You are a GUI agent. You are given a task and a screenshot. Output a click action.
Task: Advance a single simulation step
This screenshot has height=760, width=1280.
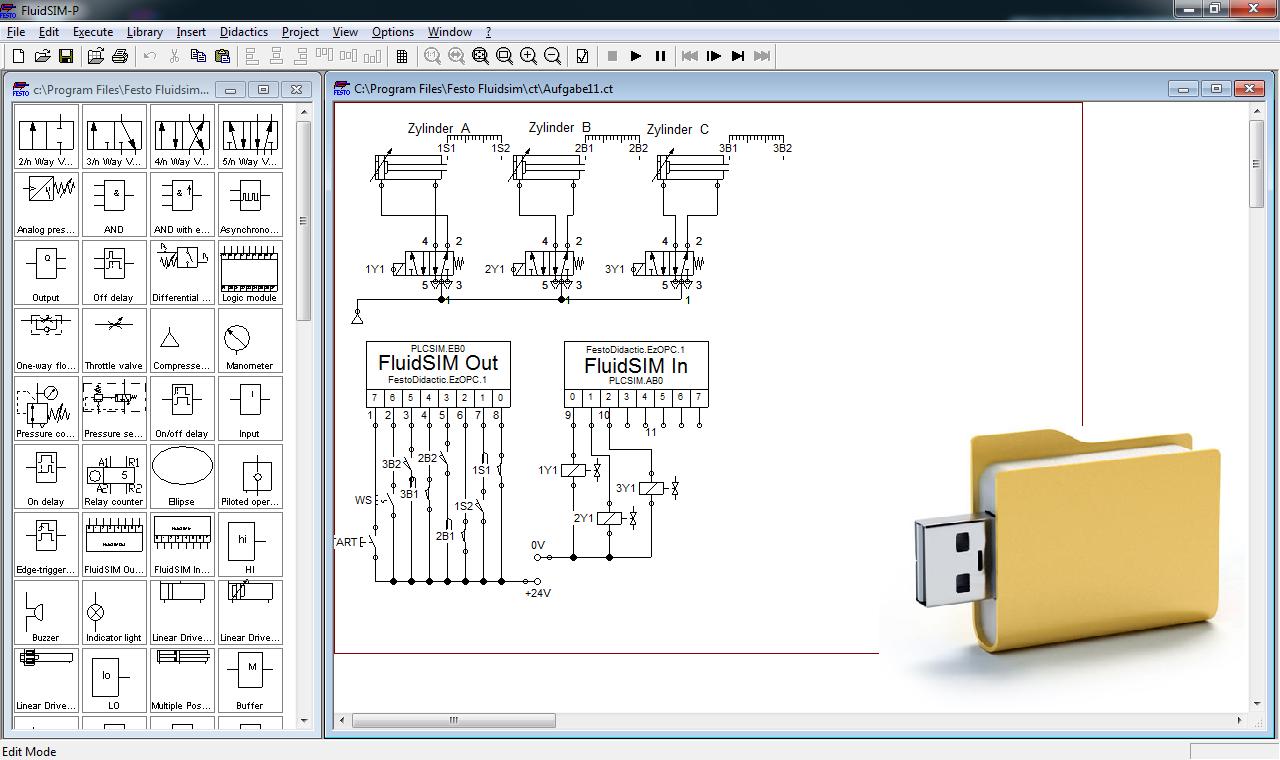point(714,56)
